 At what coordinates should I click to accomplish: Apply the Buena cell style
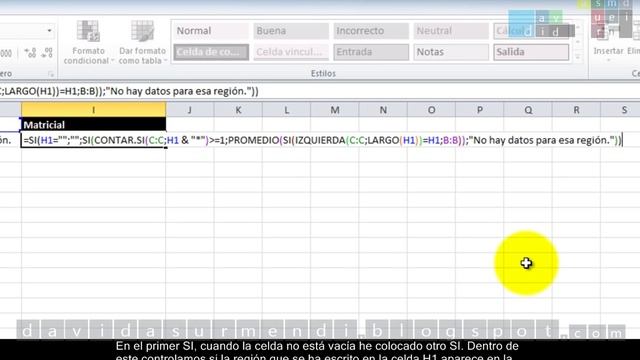pos(291,31)
